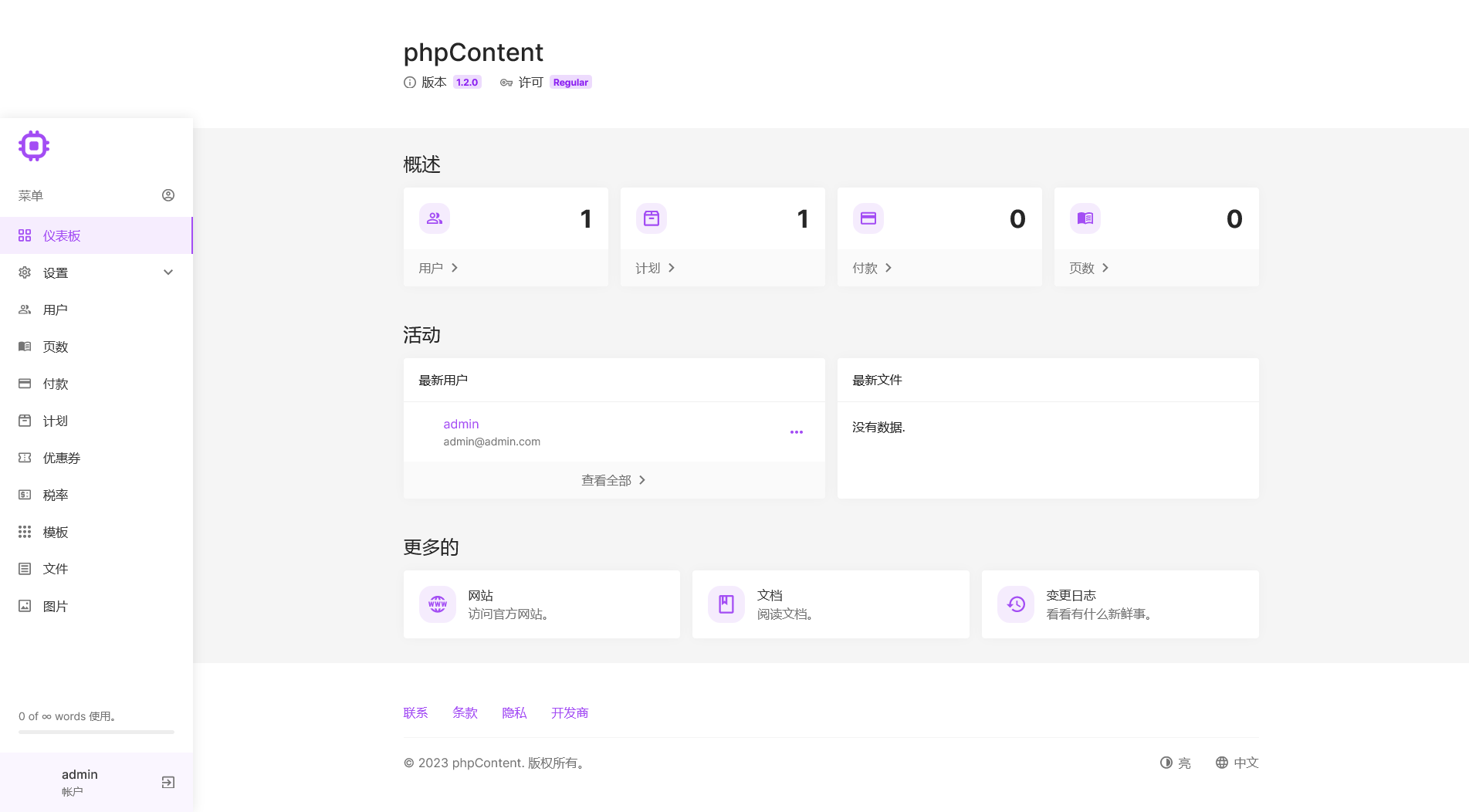
Task: Select 仪表板 in the sidebar menu
Action: [96, 235]
